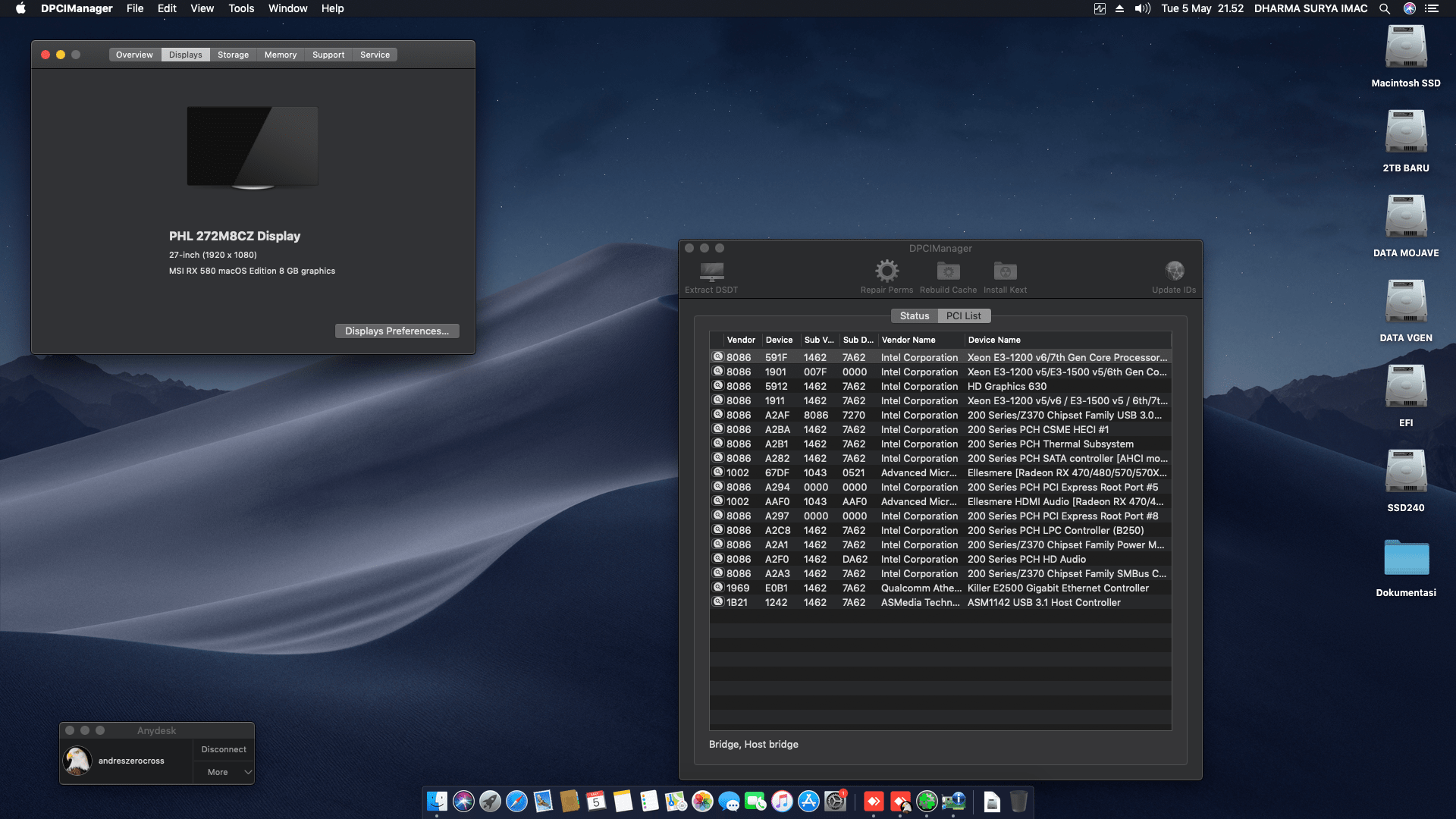This screenshot has width=1456, height=819.
Task: Select the '200 Series PCH LPC Controller (B250)' row
Action: click(940, 530)
